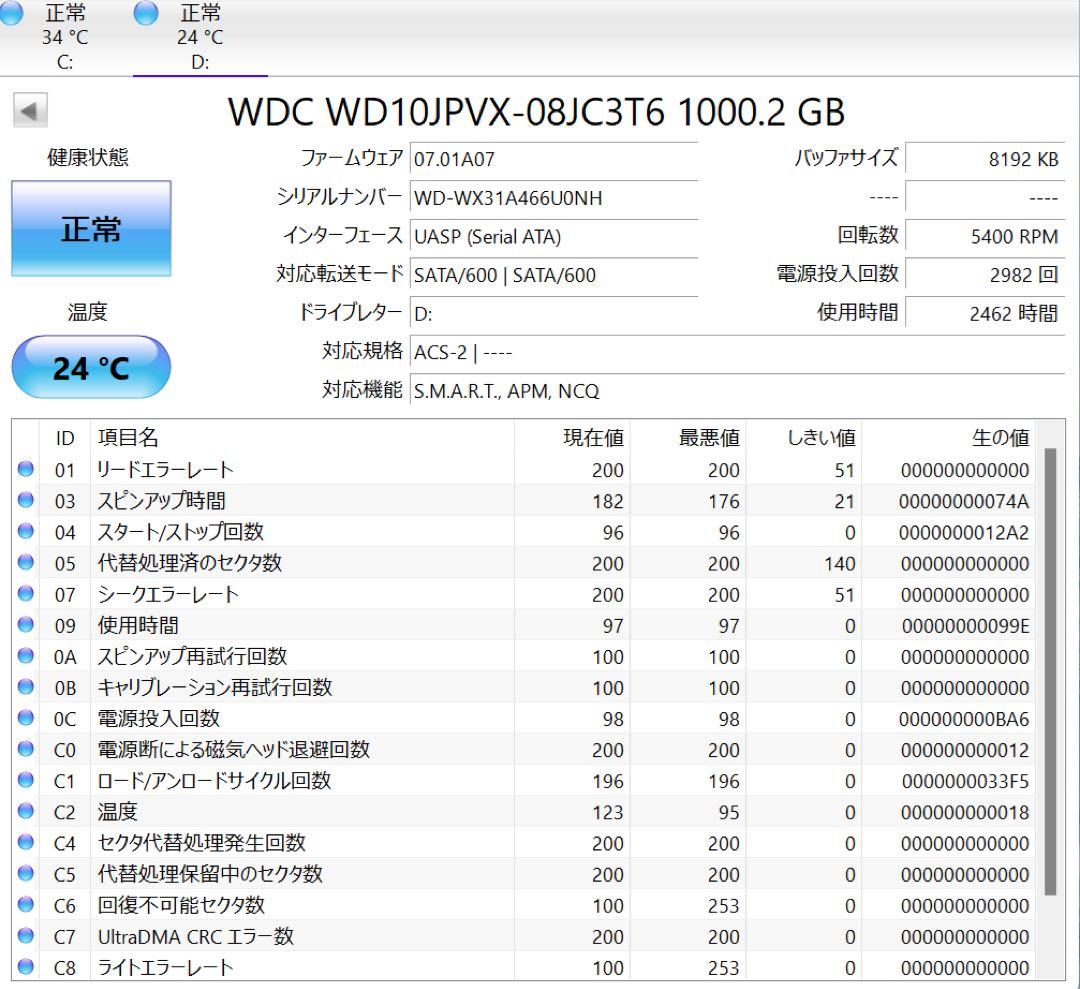Click the serial number field WD-WX31A466U0NH
The image size is (1080, 989).
pyautogui.click(x=554, y=198)
